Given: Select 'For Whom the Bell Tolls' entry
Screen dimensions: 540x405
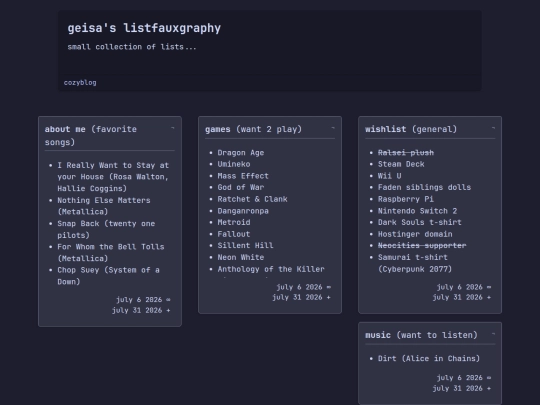Looking at the screenshot, I should coord(111,252).
